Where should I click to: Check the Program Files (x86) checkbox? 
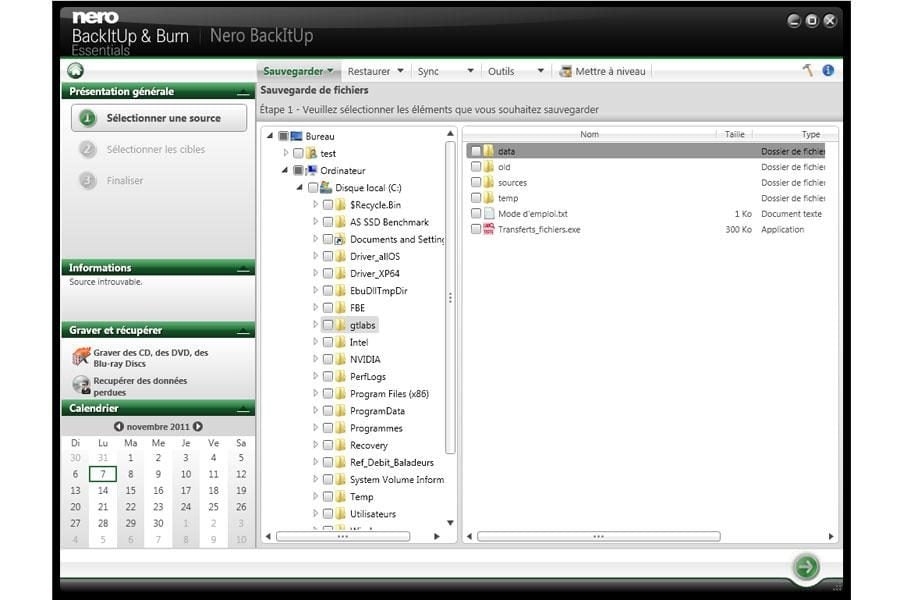(328, 394)
